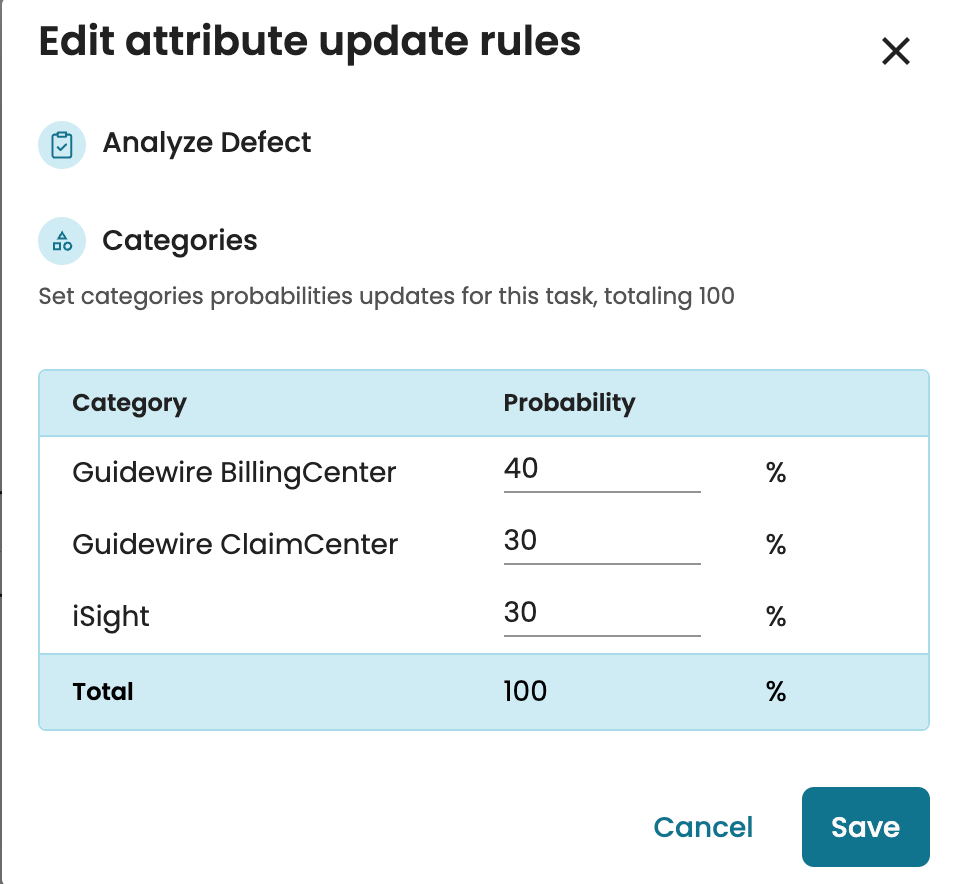The width and height of the screenshot is (964, 884).
Task: Save the attribute update rules
Action: click(x=865, y=827)
